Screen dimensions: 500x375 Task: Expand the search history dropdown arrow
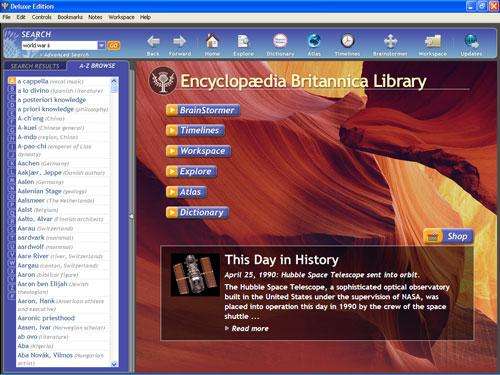point(102,45)
